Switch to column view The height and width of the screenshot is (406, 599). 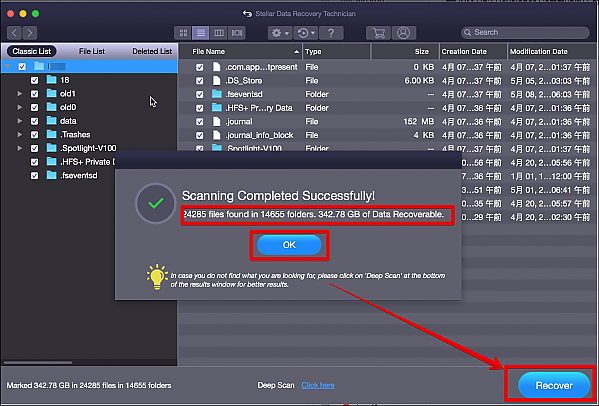(x=219, y=33)
